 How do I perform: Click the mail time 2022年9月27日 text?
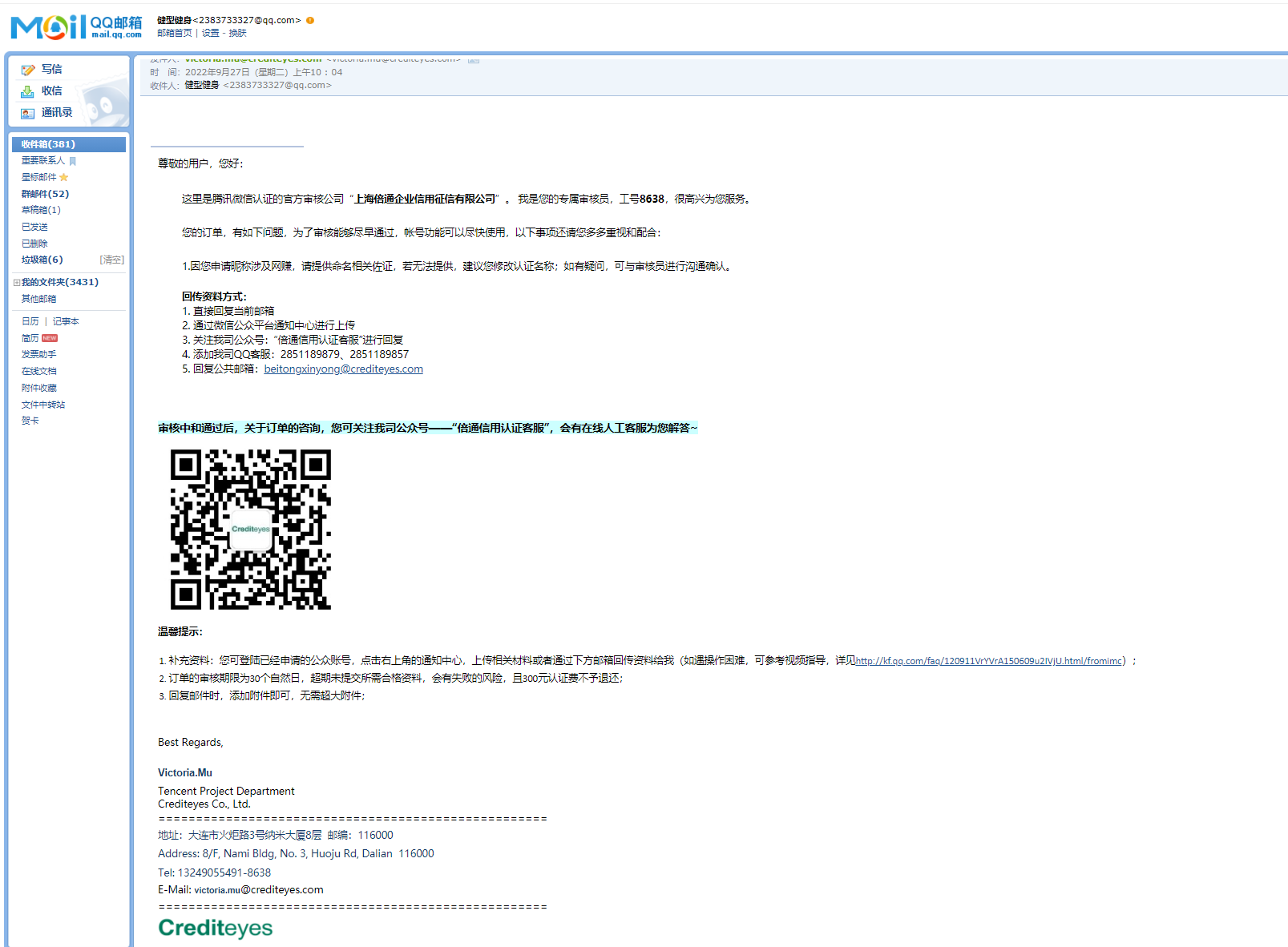[x=264, y=72]
